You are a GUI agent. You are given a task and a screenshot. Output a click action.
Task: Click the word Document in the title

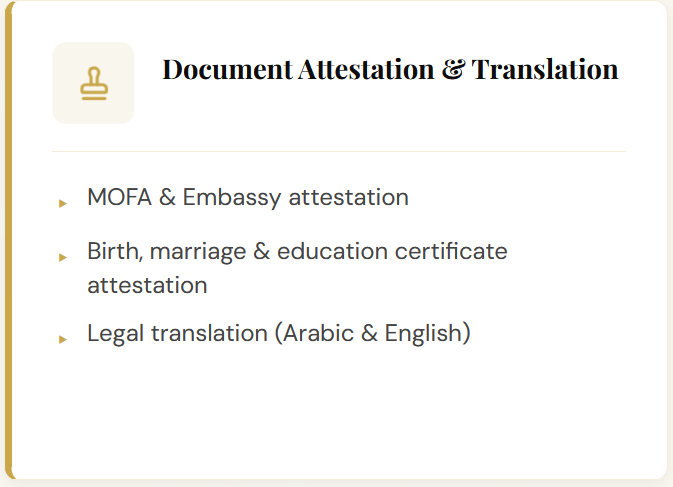[x=227, y=70]
